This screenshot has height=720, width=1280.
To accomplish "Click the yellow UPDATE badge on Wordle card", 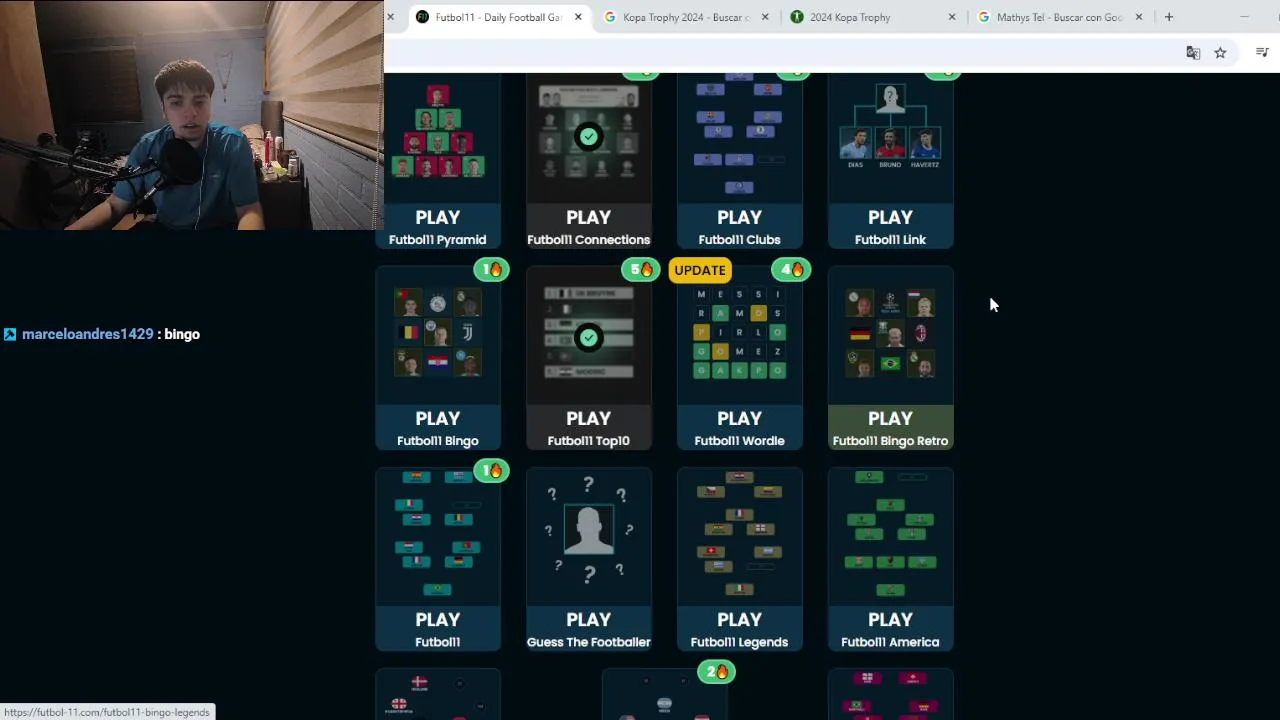I will 700,270.
